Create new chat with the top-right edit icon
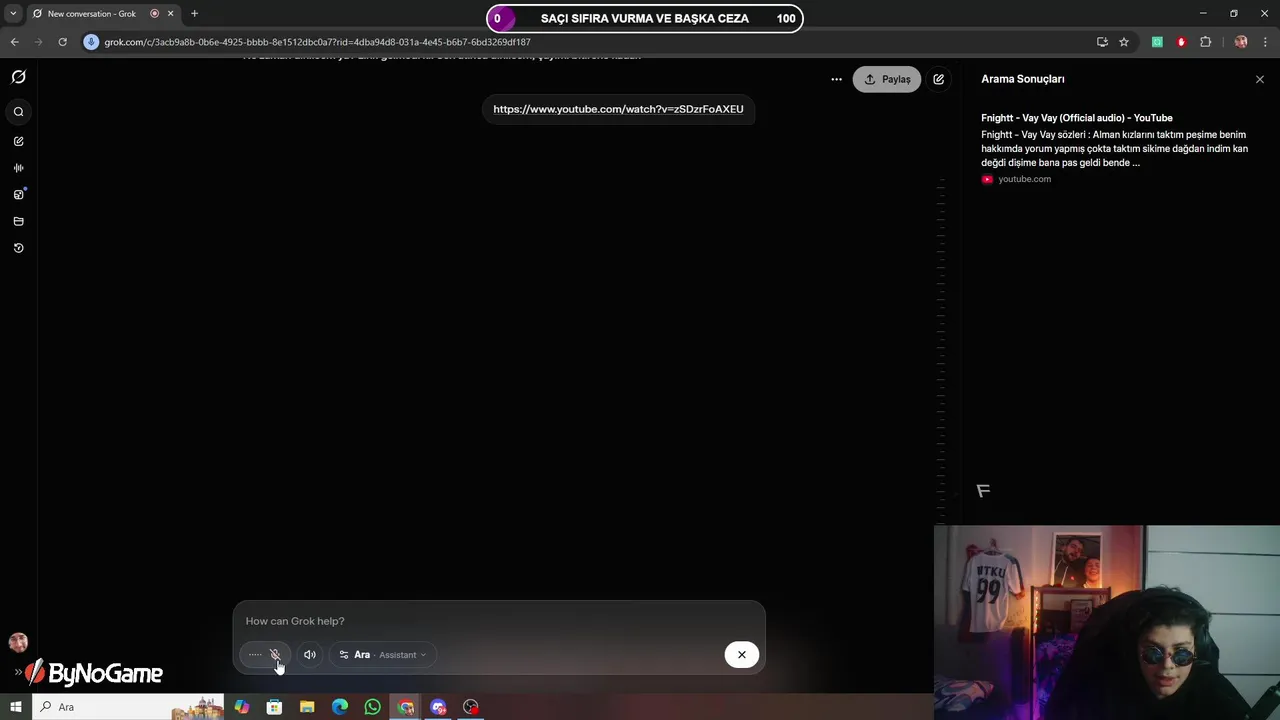1280x720 pixels. click(x=938, y=79)
